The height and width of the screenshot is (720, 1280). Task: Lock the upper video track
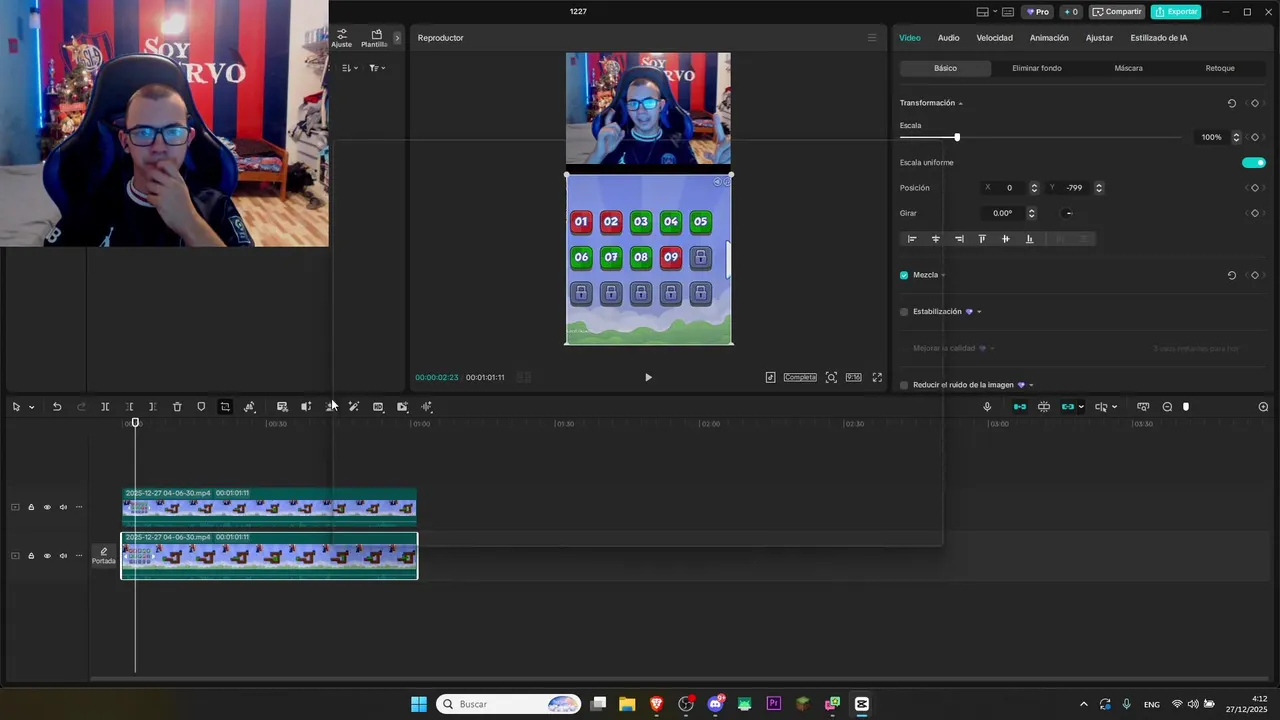pyautogui.click(x=31, y=507)
